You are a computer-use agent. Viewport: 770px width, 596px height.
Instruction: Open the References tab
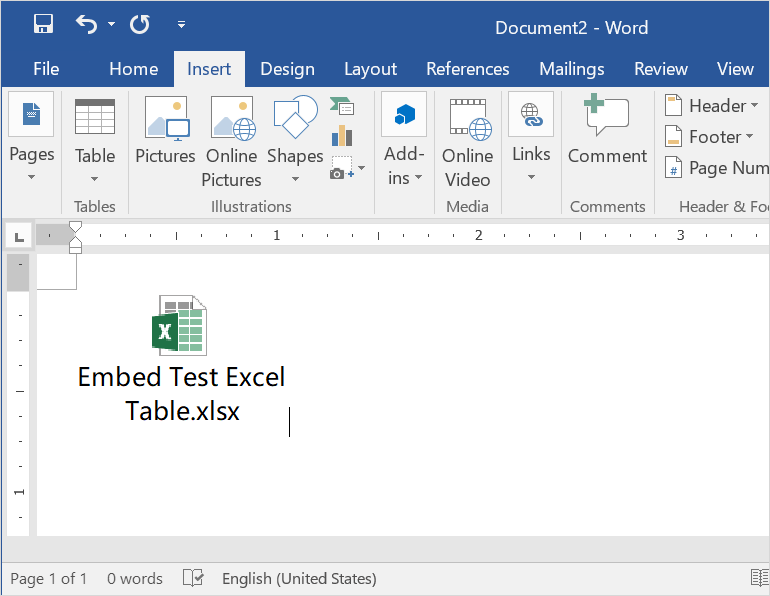[468, 69]
